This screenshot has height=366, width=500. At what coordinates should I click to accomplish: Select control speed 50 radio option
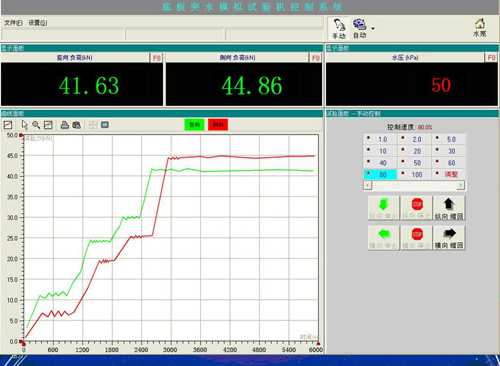click(414, 163)
